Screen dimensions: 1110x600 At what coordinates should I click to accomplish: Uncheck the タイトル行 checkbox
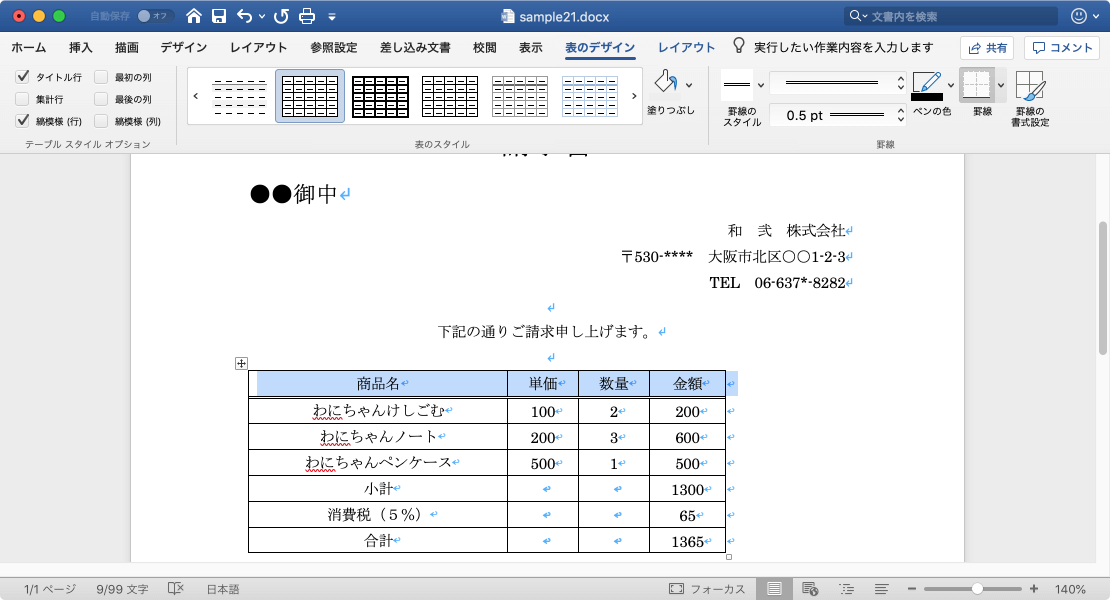click(x=23, y=76)
